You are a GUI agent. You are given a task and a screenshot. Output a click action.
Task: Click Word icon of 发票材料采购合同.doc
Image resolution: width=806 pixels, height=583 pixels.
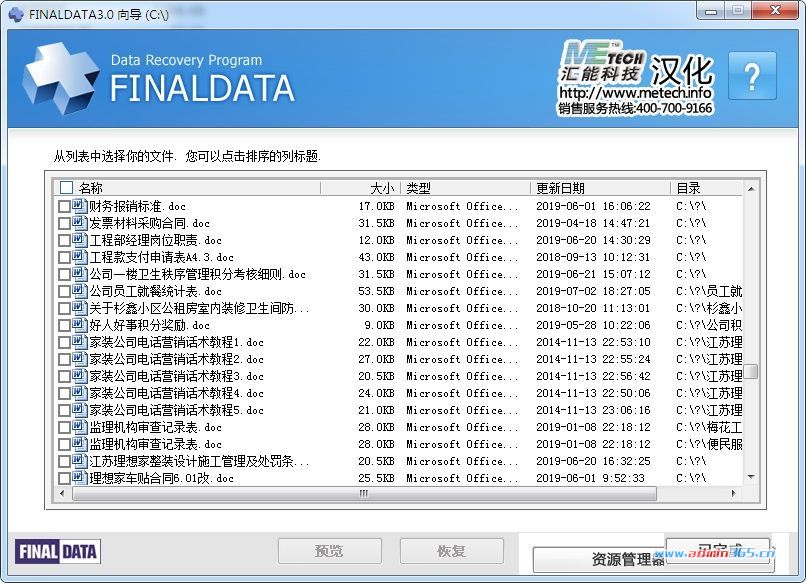click(x=79, y=223)
